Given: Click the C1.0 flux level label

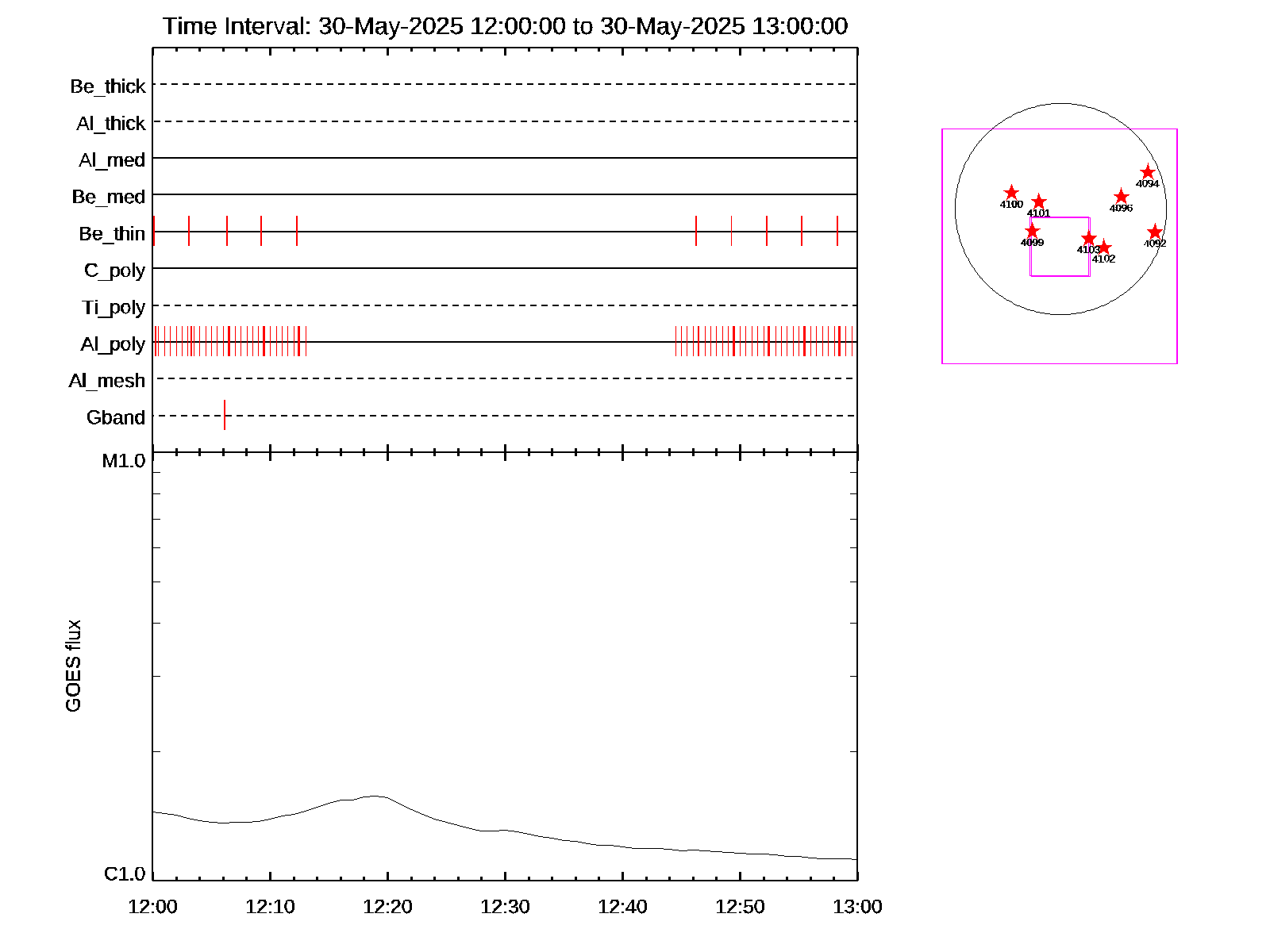Looking at the screenshot, I should click(125, 874).
